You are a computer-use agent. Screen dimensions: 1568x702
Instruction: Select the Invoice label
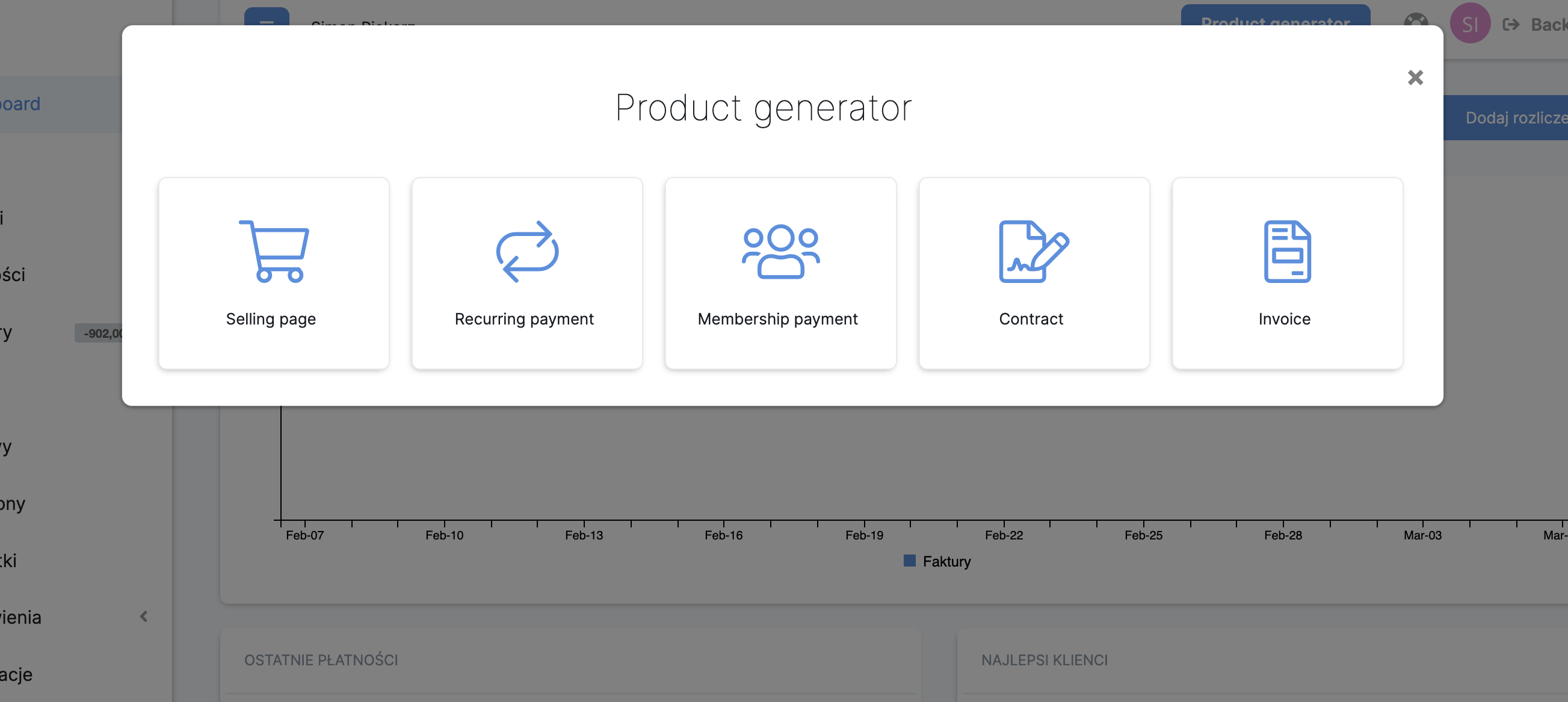[1285, 319]
